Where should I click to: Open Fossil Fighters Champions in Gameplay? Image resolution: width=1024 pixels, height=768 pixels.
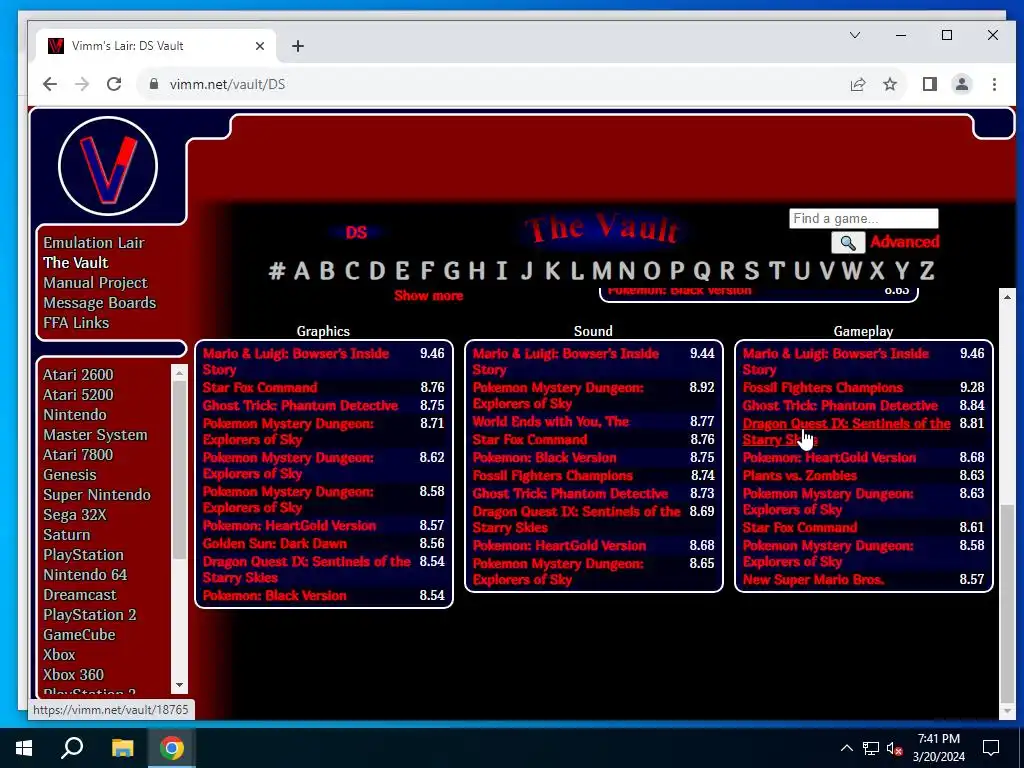[x=822, y=387]
